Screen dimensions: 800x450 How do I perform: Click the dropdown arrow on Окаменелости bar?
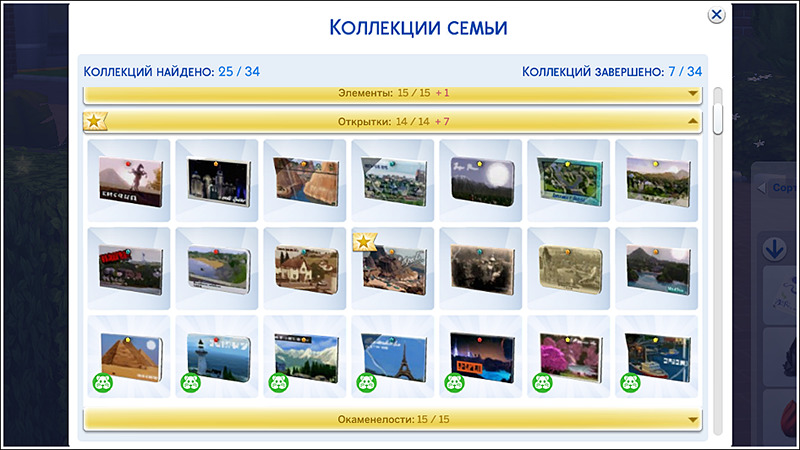(x=692, y=420)
